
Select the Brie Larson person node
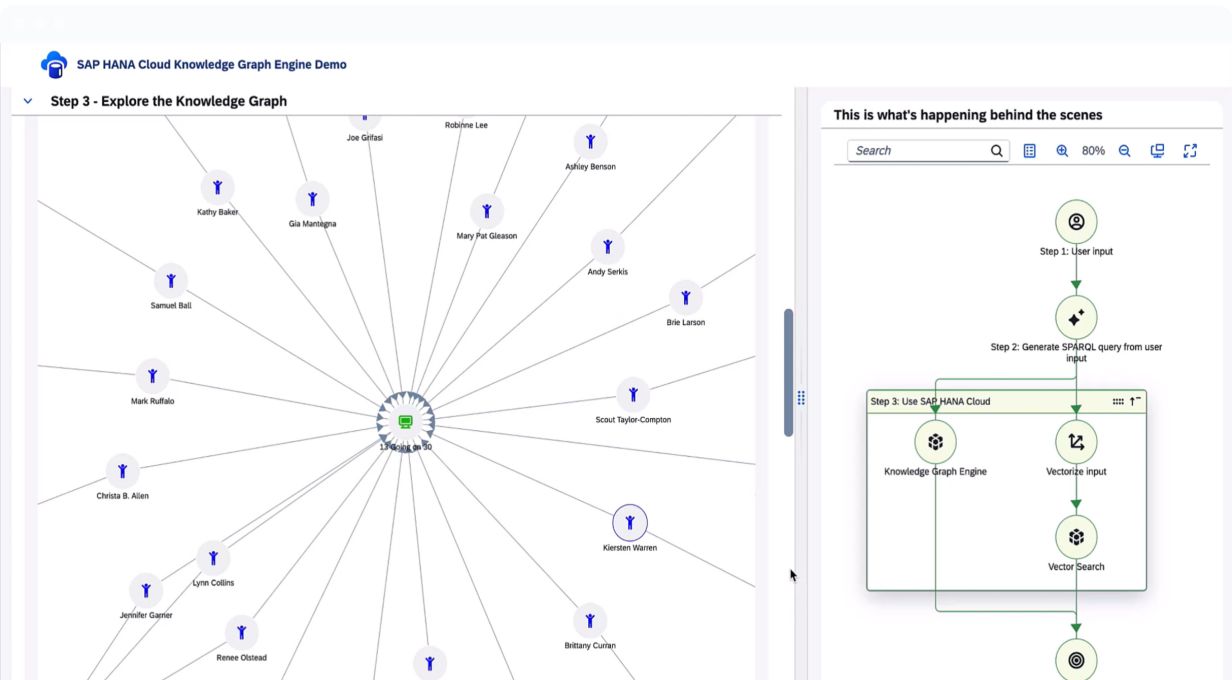click(x=686, y=297)
